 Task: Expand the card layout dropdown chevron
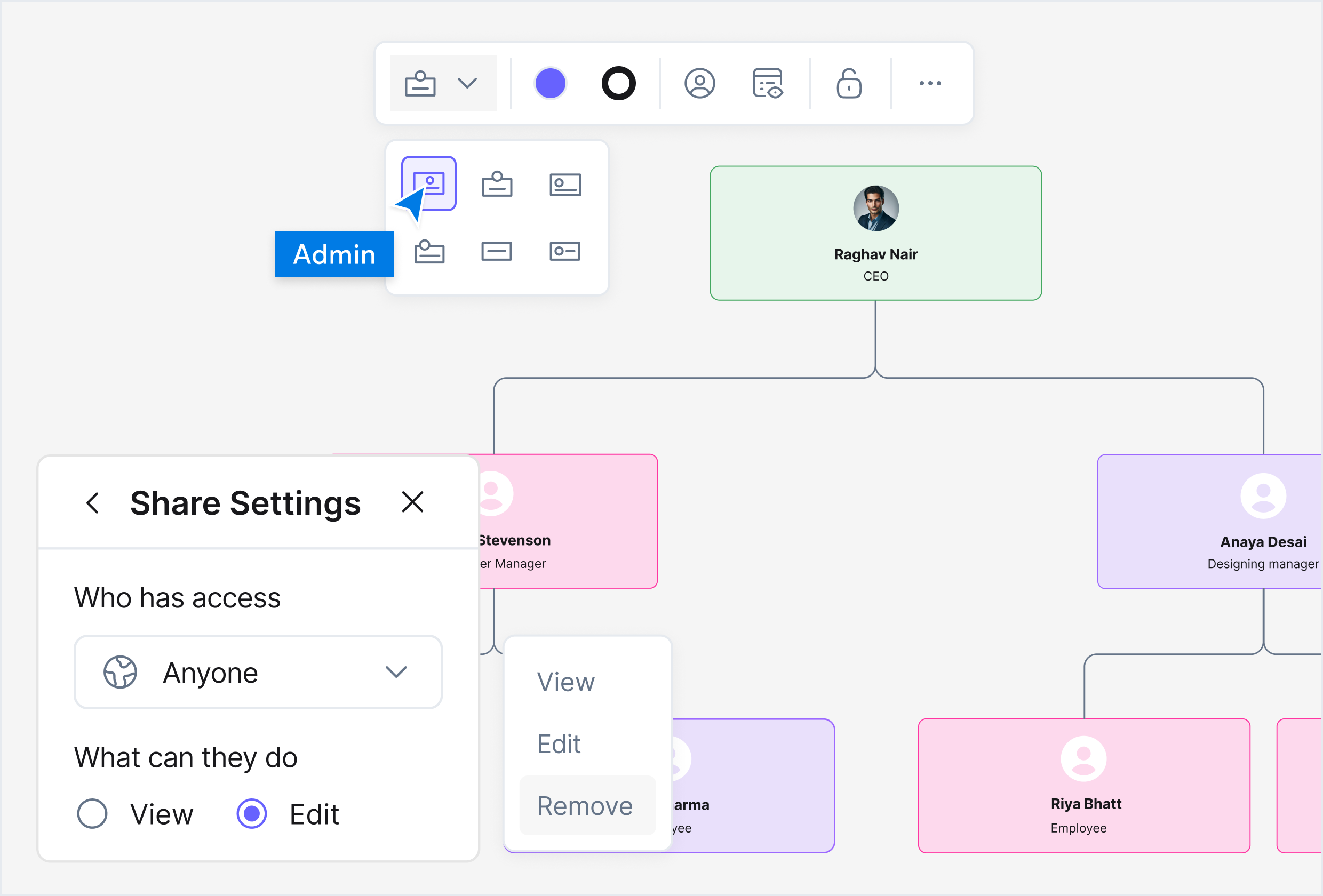467,83
